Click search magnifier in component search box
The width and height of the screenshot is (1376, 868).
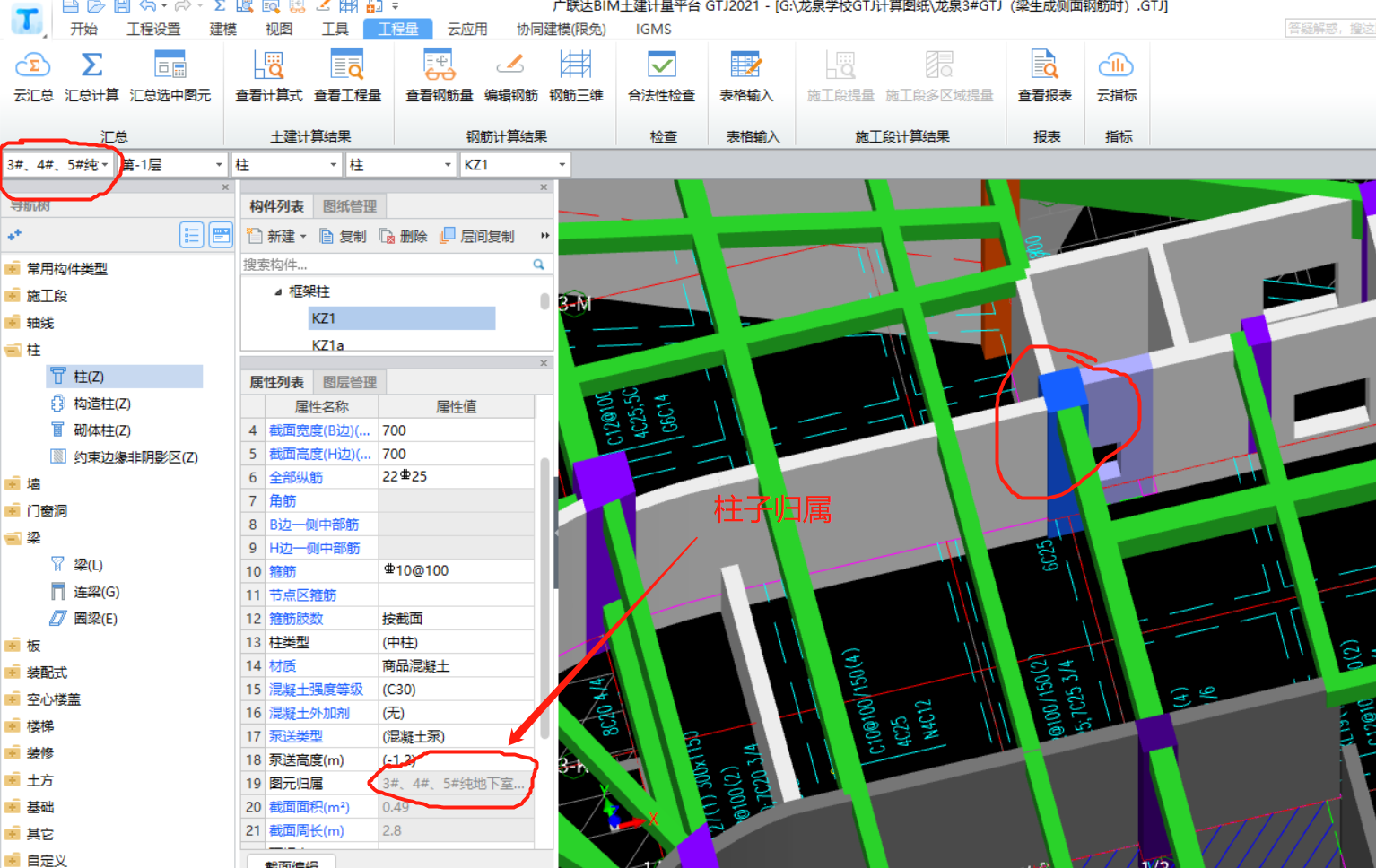pyautogui.click(x=538, y=265)
